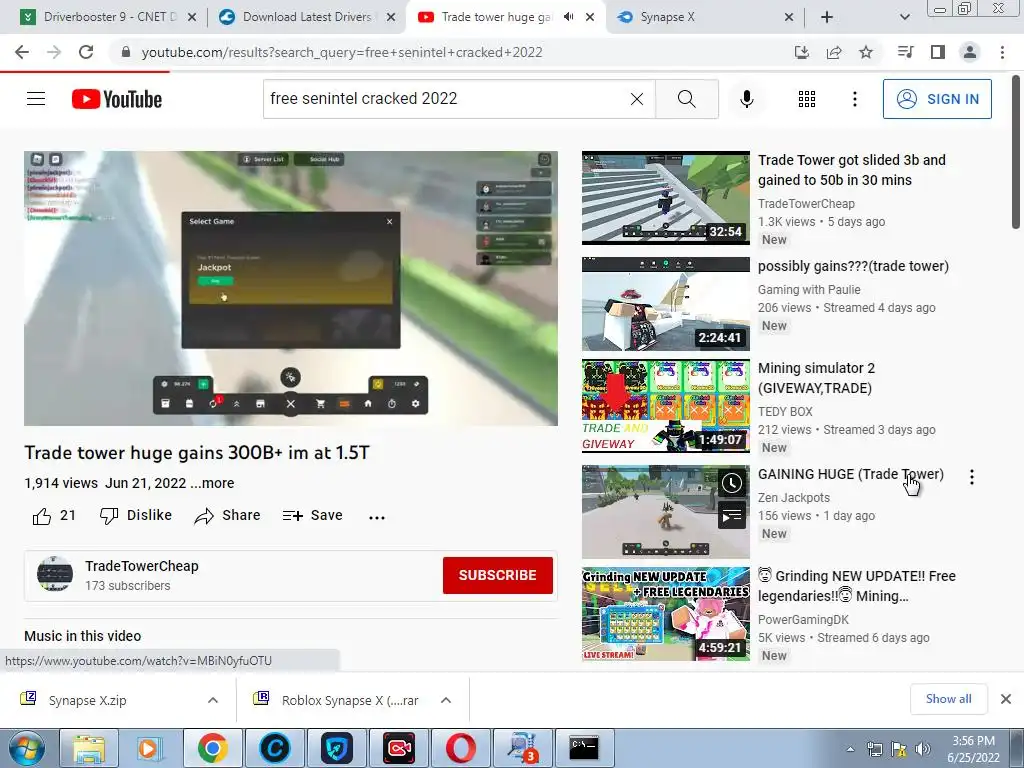
Task: Reload the current page
Action: pos(86,52)
